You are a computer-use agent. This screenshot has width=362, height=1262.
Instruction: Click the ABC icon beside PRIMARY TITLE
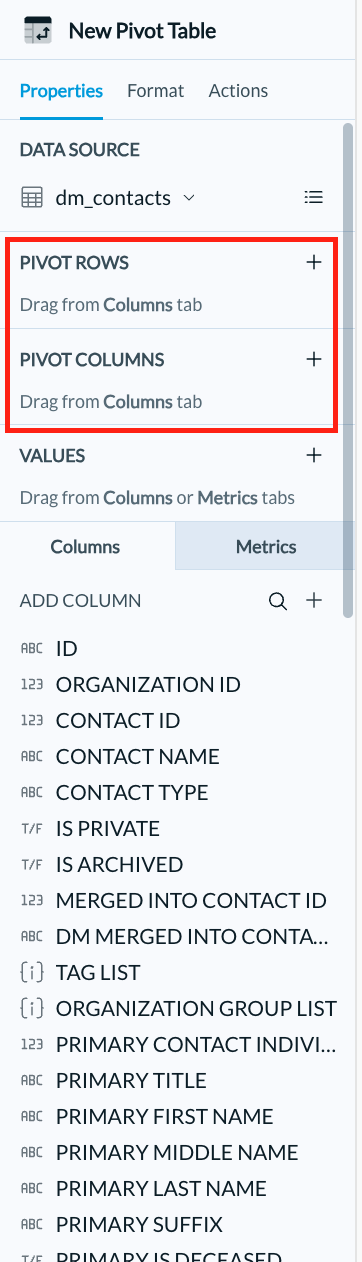click(32, 1081)
